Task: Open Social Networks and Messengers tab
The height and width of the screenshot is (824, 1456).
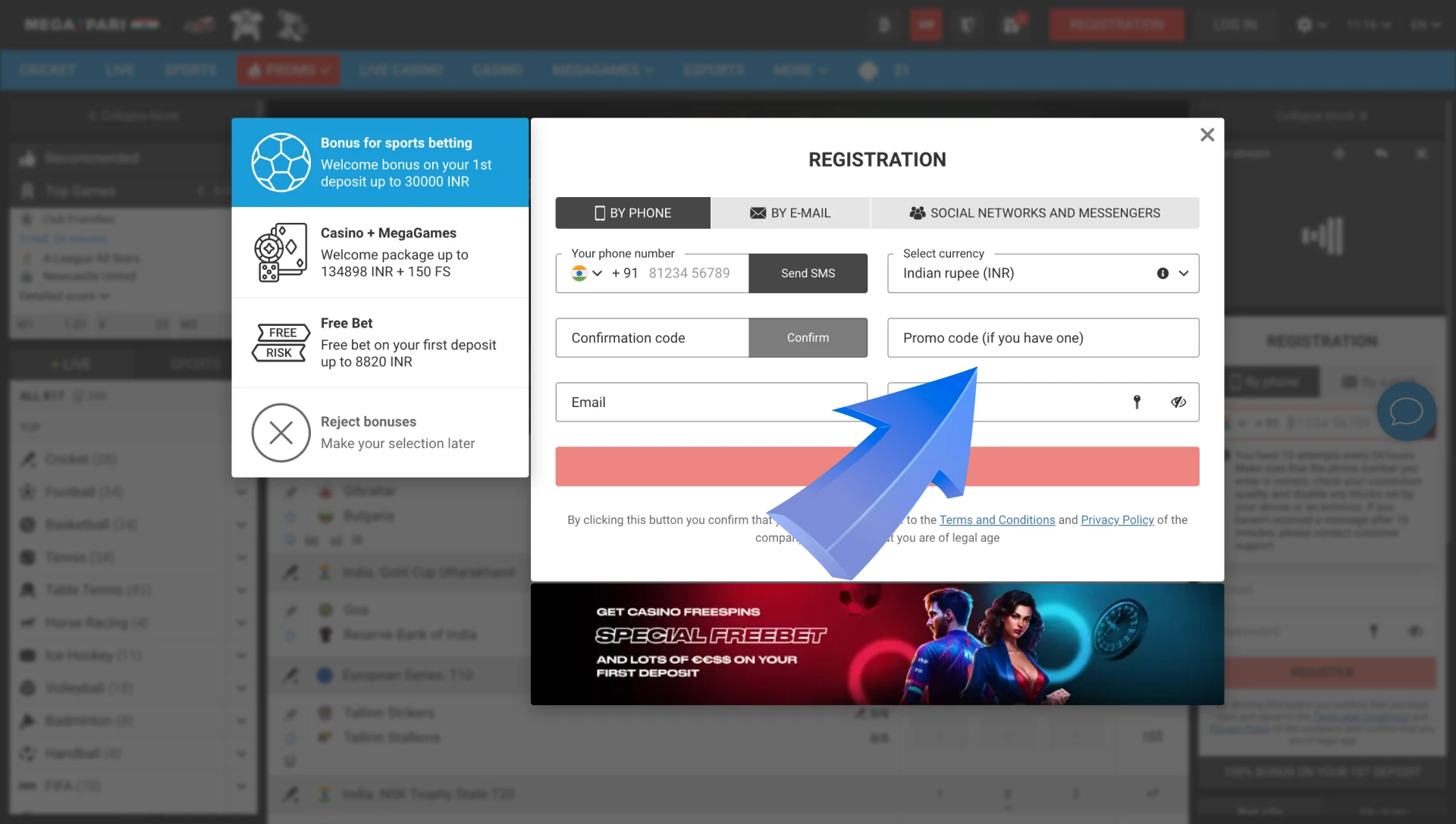Action: pos(1035,213)
